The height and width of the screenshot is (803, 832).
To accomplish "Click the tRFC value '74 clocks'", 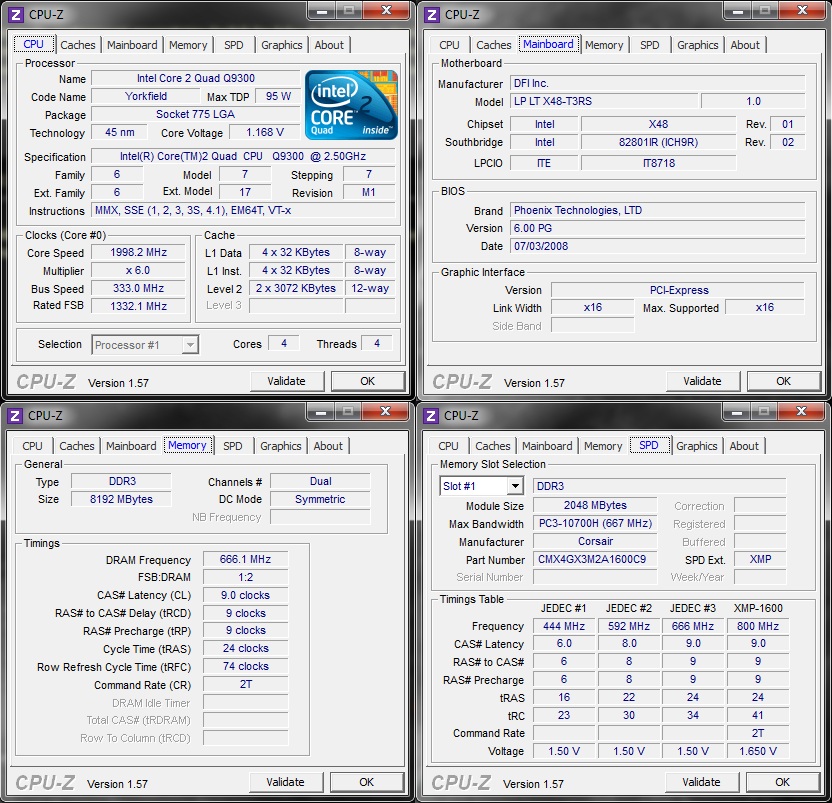I will [246, 666].
